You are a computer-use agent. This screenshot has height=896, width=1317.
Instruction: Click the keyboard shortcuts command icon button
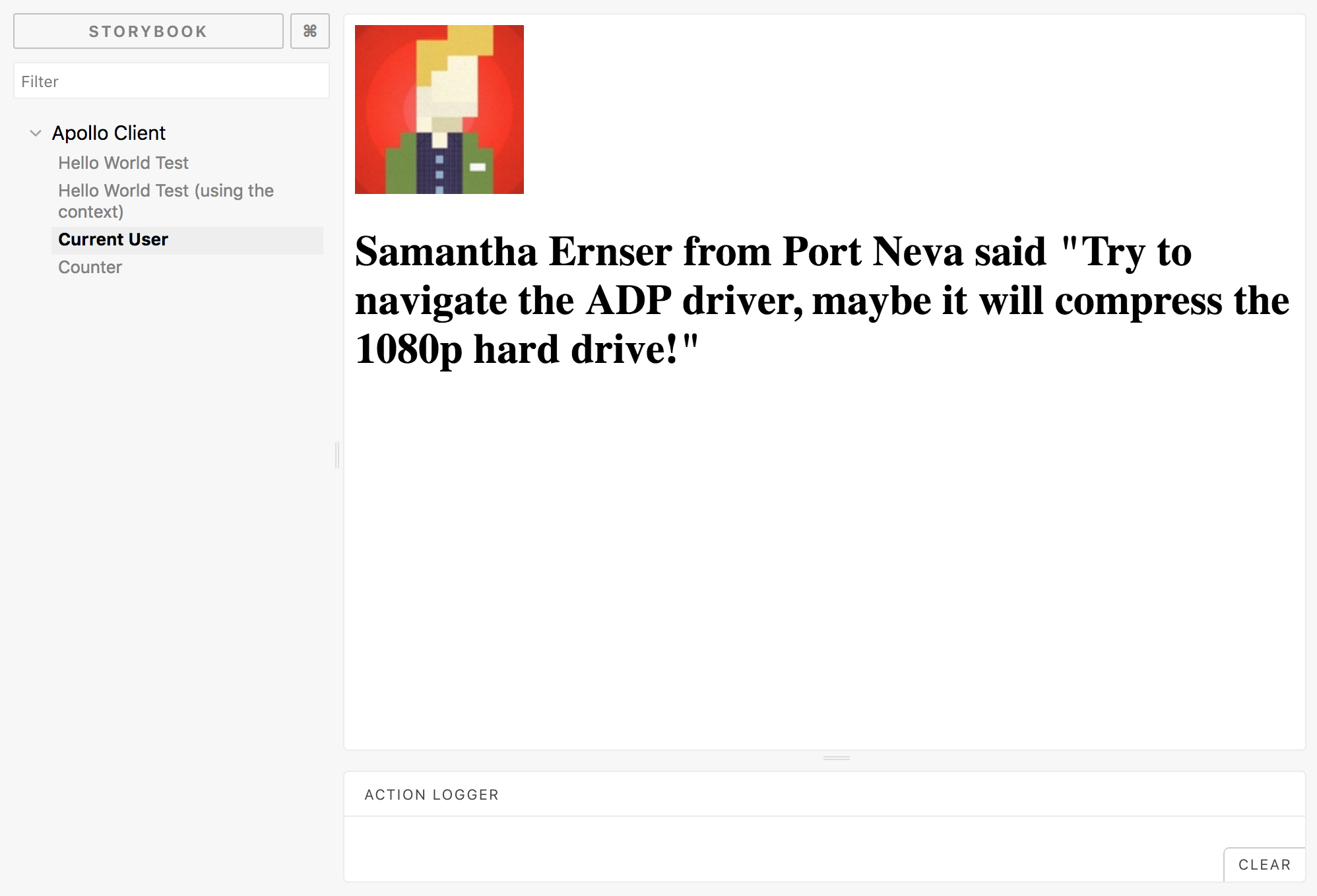[309, 31]
